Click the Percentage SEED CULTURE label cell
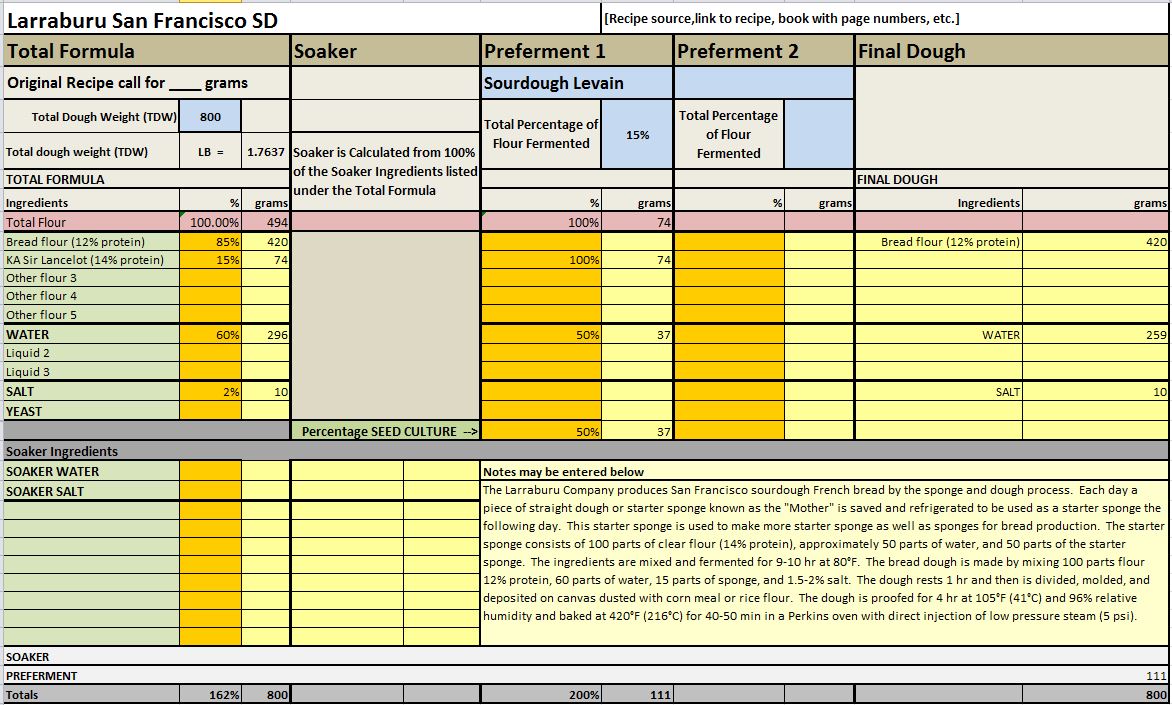1172x705 pixels. [x=386, y=431]
